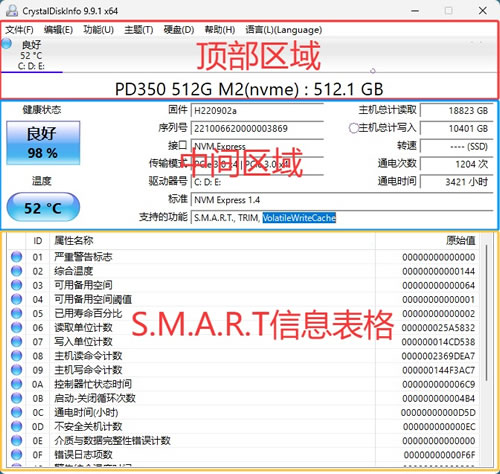Select the 已用寿命百分比 attribute row

[243, 313]
